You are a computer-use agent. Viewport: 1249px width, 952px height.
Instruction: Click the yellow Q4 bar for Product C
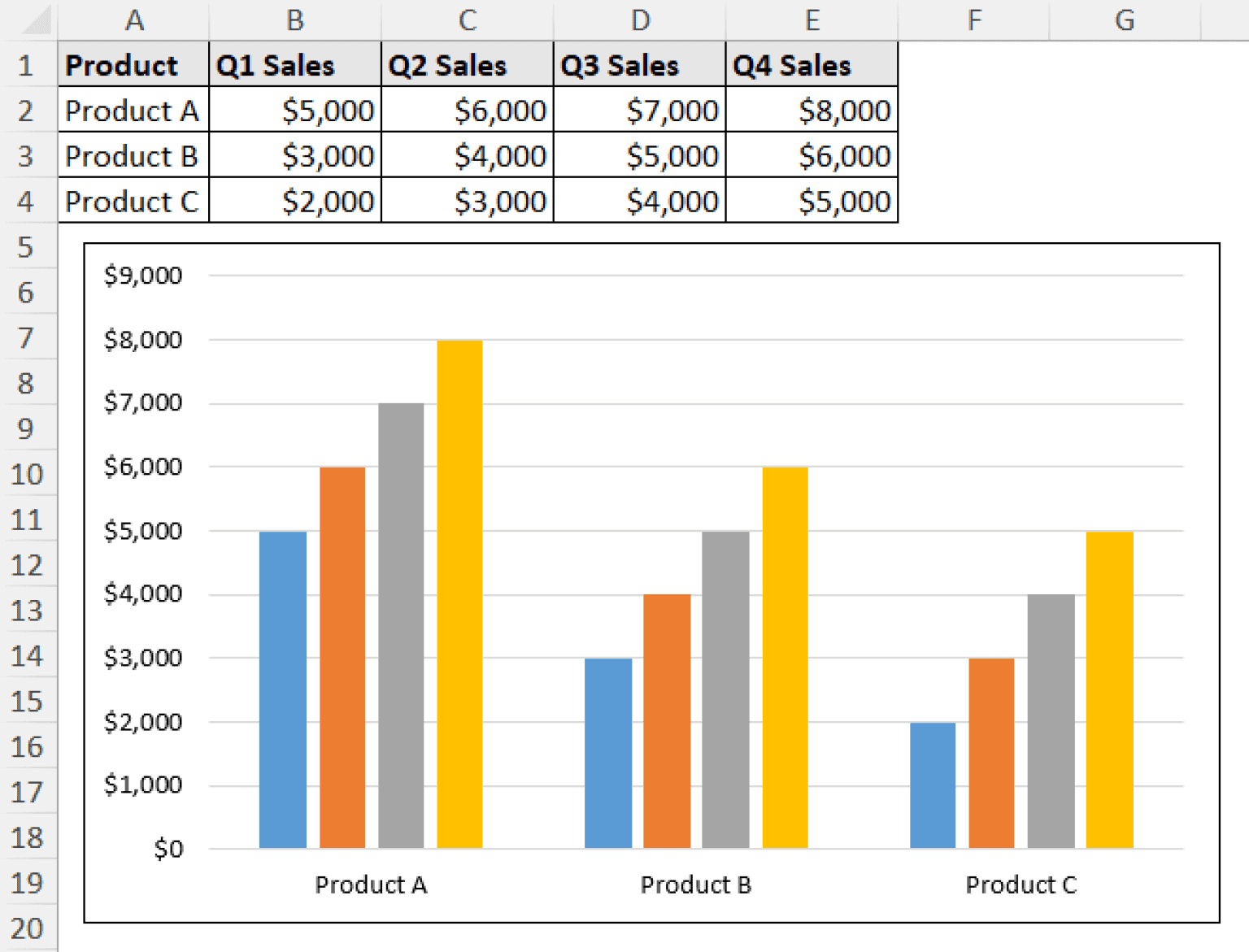(x=1109, y=691)
